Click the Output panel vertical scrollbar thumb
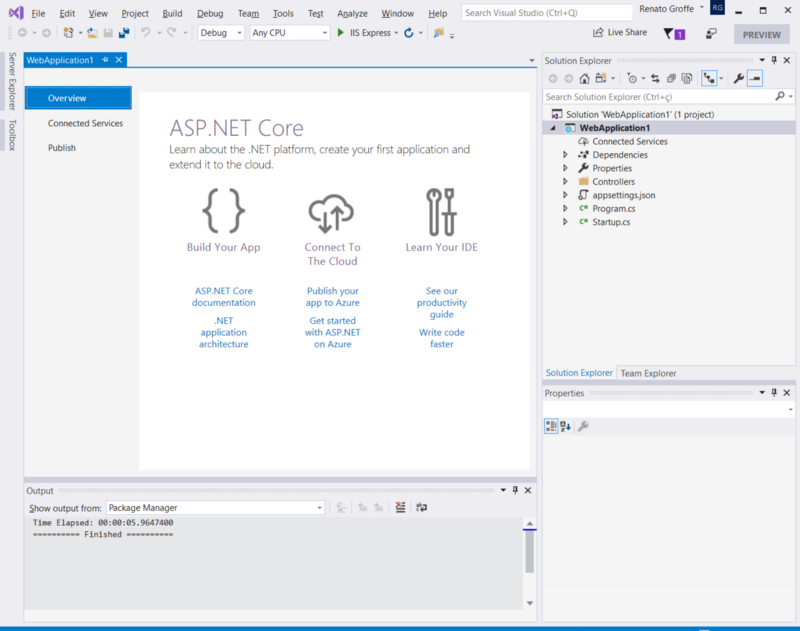The height and width of the screenshot is (631, 800). pyautogui.click(x=530, y=552)
